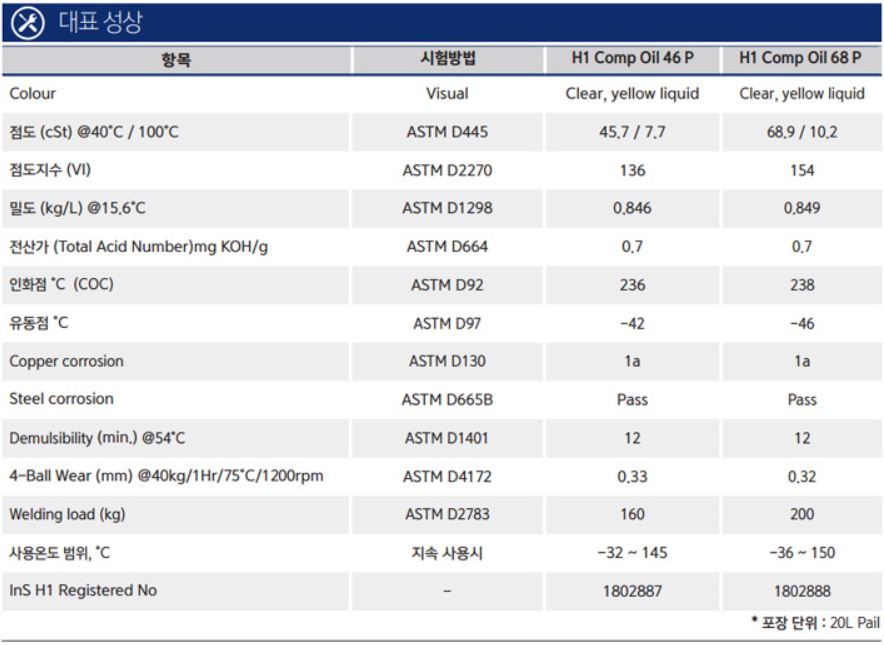Click the '인화점 °C (COC)' row label
The image size is (884, 645).
coord(61,284)
